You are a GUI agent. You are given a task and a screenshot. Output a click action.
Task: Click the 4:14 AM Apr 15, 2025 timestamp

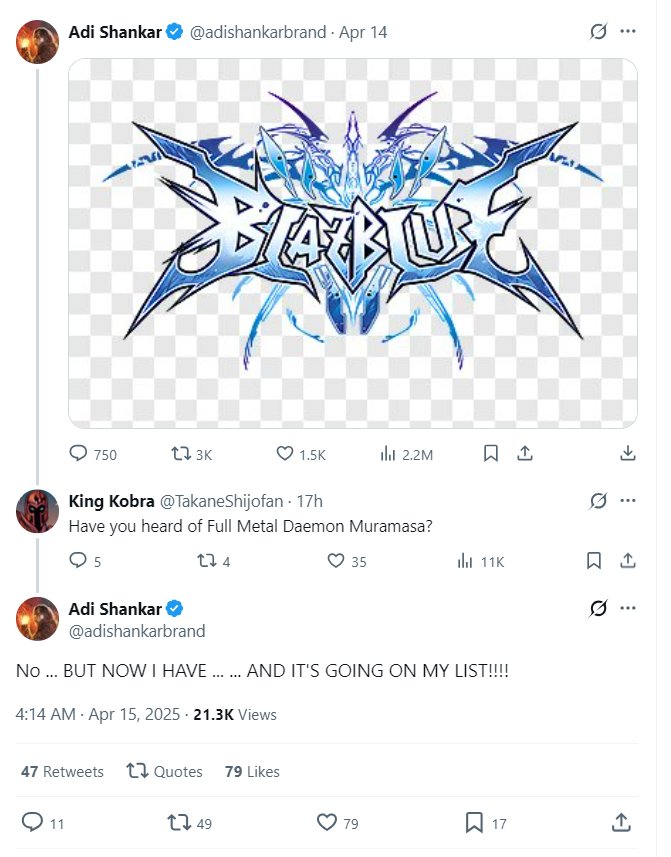tap(98, 715)
